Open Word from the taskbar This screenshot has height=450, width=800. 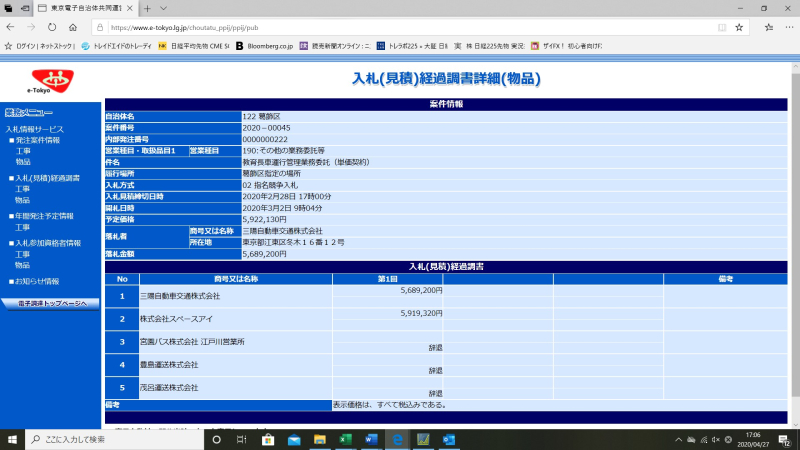(x=371, y=439)
